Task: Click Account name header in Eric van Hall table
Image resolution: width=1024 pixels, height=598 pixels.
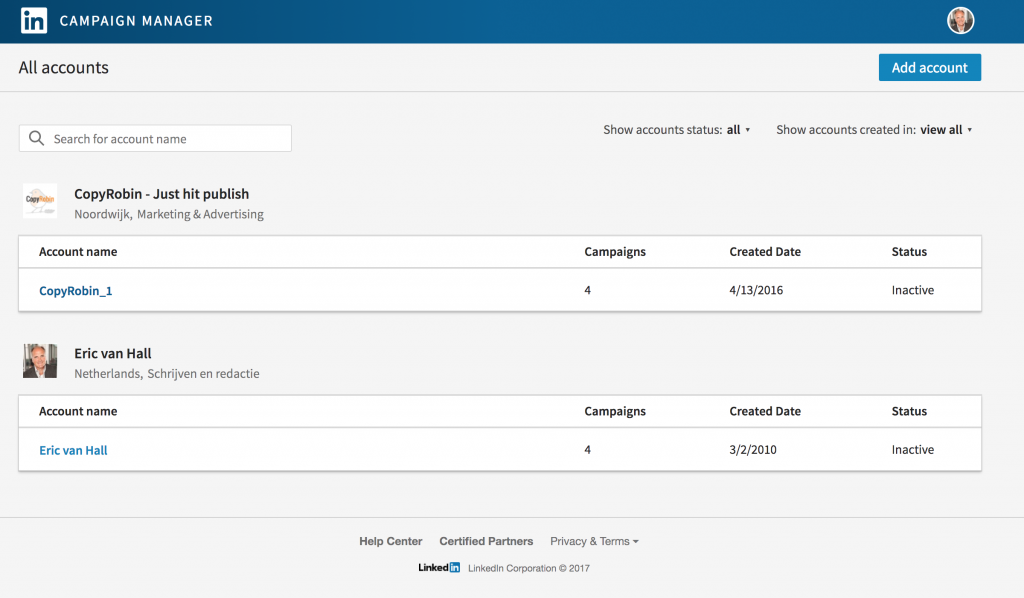Action: (78, 411)
